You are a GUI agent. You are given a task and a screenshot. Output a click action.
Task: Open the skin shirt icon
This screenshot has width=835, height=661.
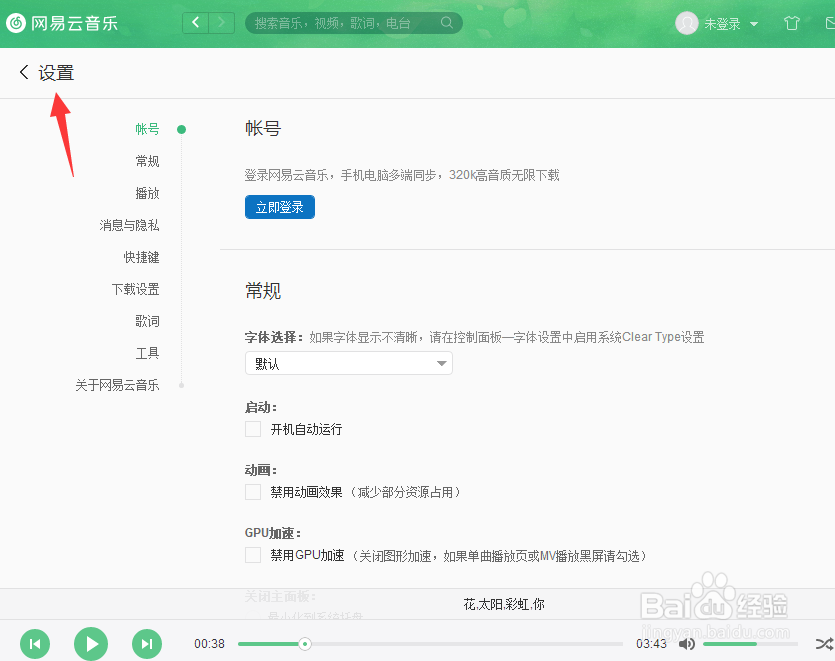pyautogui.click(x=792, y=23)
